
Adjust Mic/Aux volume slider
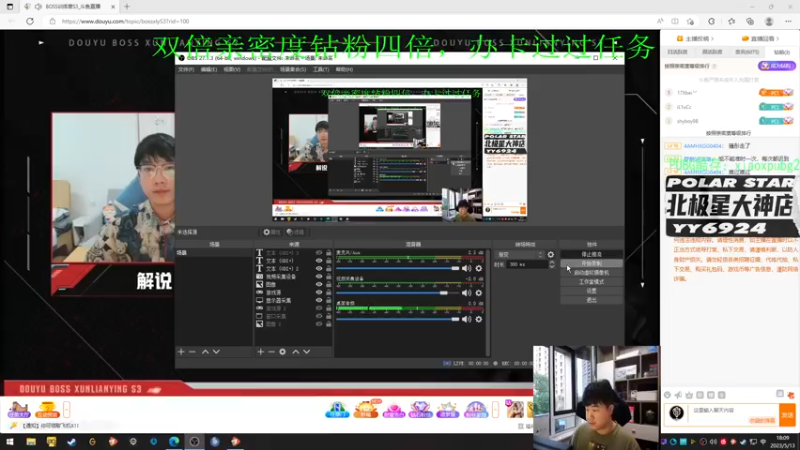397,268
